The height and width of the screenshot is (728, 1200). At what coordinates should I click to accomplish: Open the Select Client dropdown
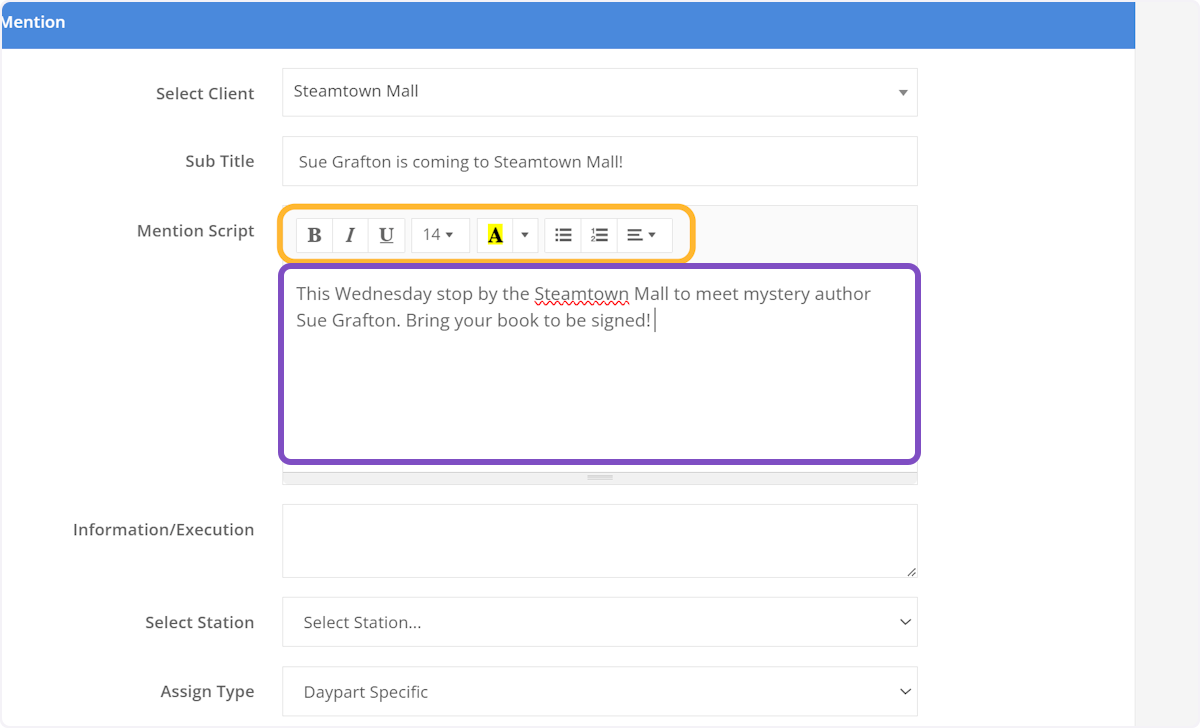tap(599, 92)
